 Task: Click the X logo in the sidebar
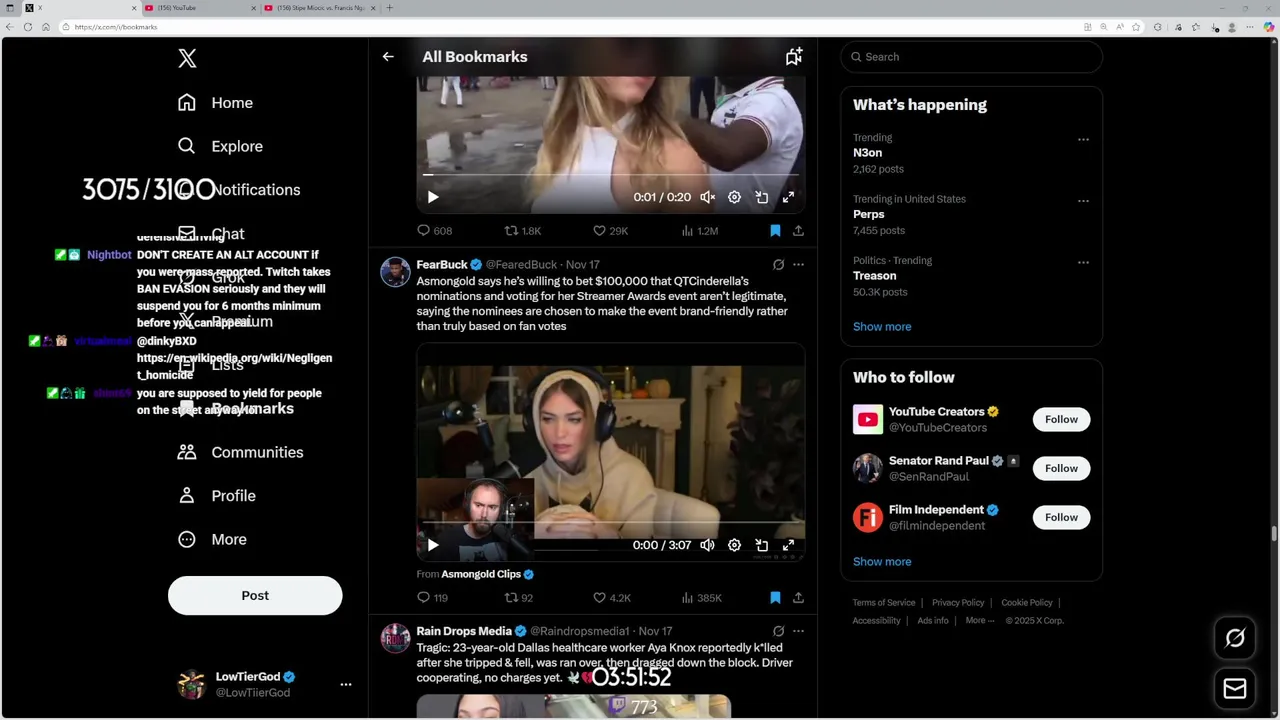[x=187, y=59]
